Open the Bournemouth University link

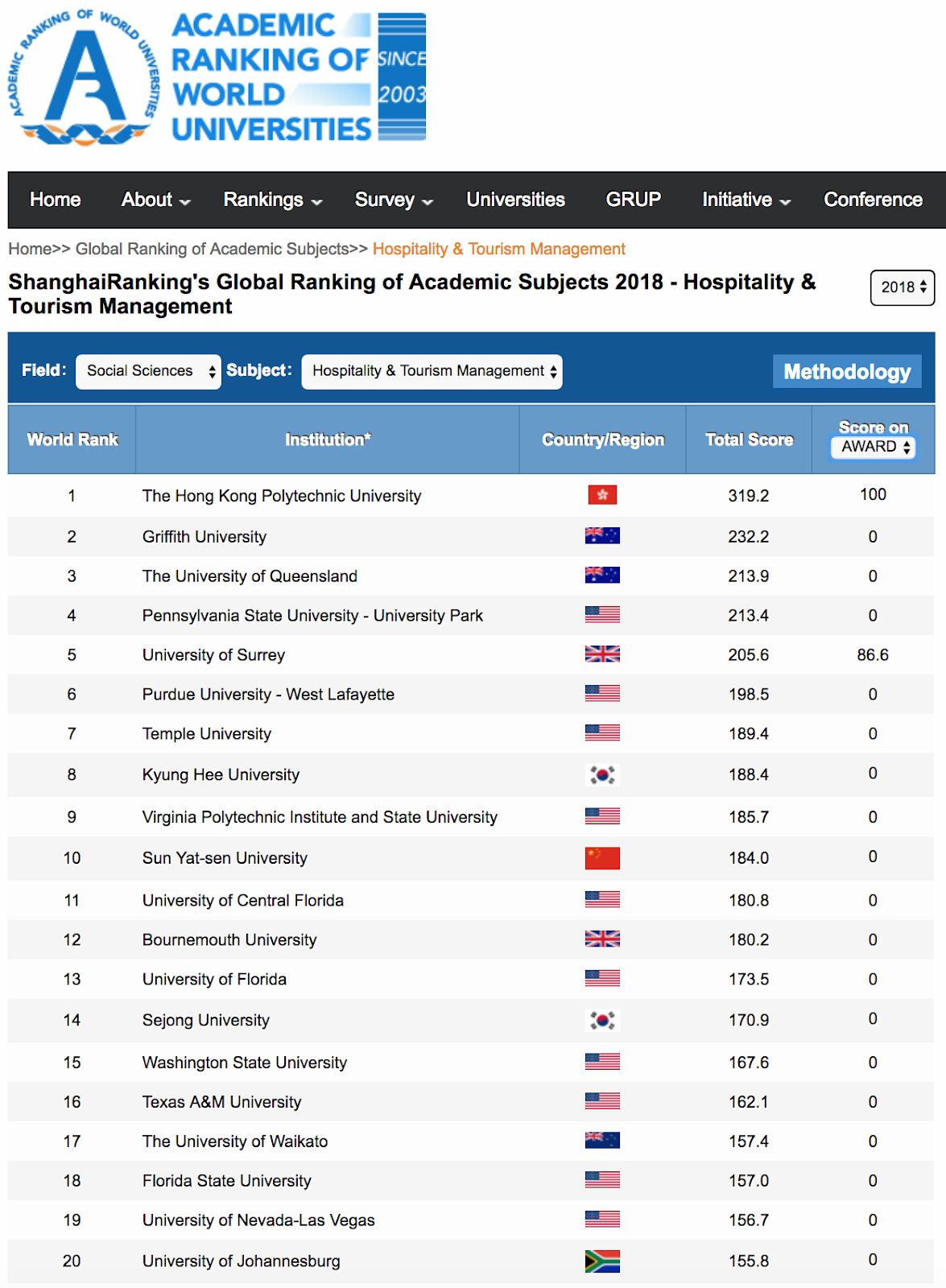[229, 940]
